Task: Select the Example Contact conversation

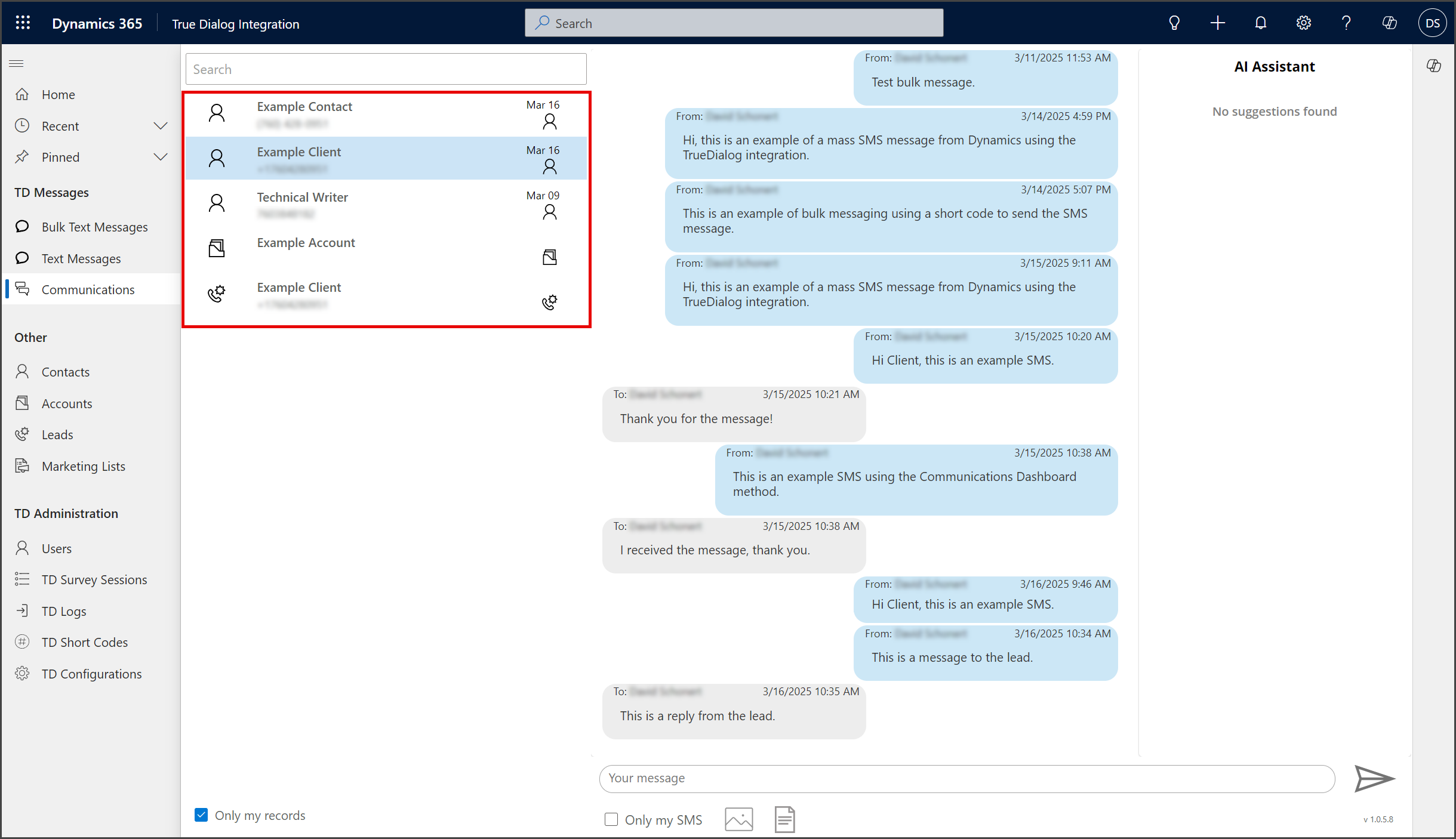Action: pos(386,114)
